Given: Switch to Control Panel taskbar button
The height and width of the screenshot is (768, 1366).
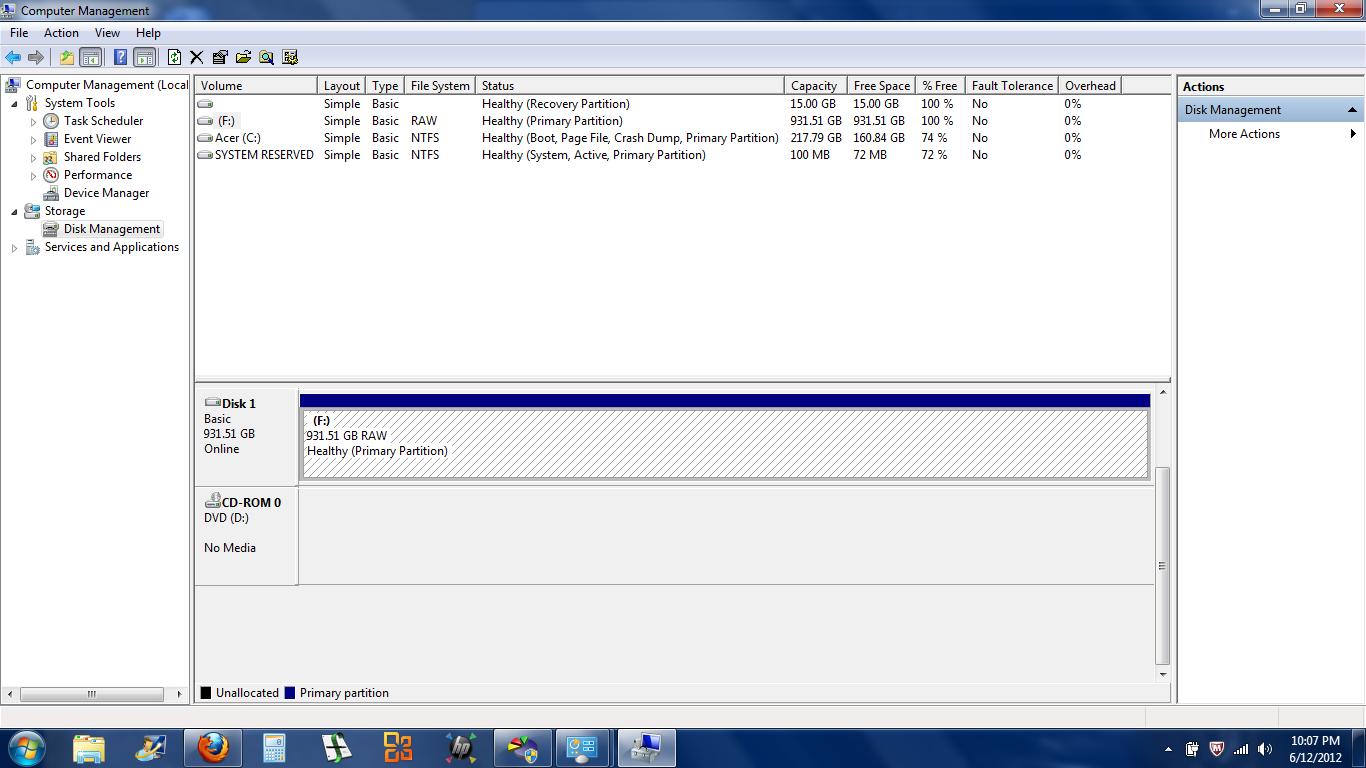Looking at the screenshot, I should tap(584, 748).
